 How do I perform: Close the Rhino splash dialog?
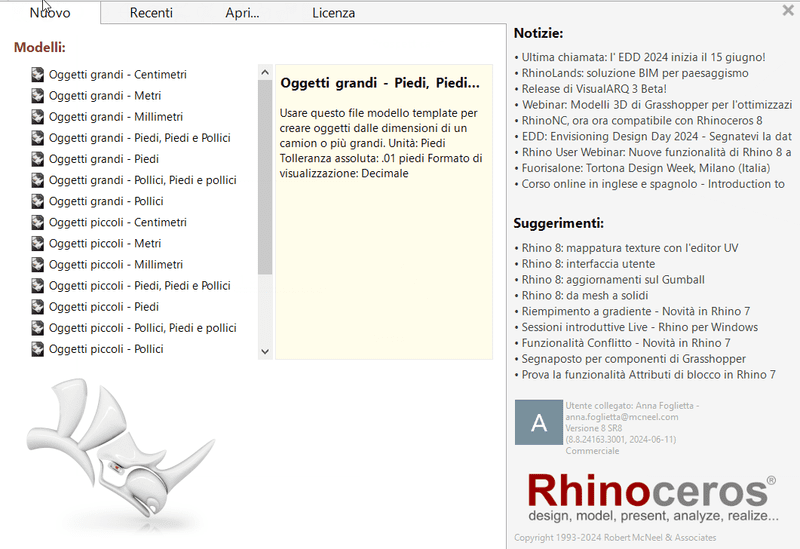coord(788,10)
